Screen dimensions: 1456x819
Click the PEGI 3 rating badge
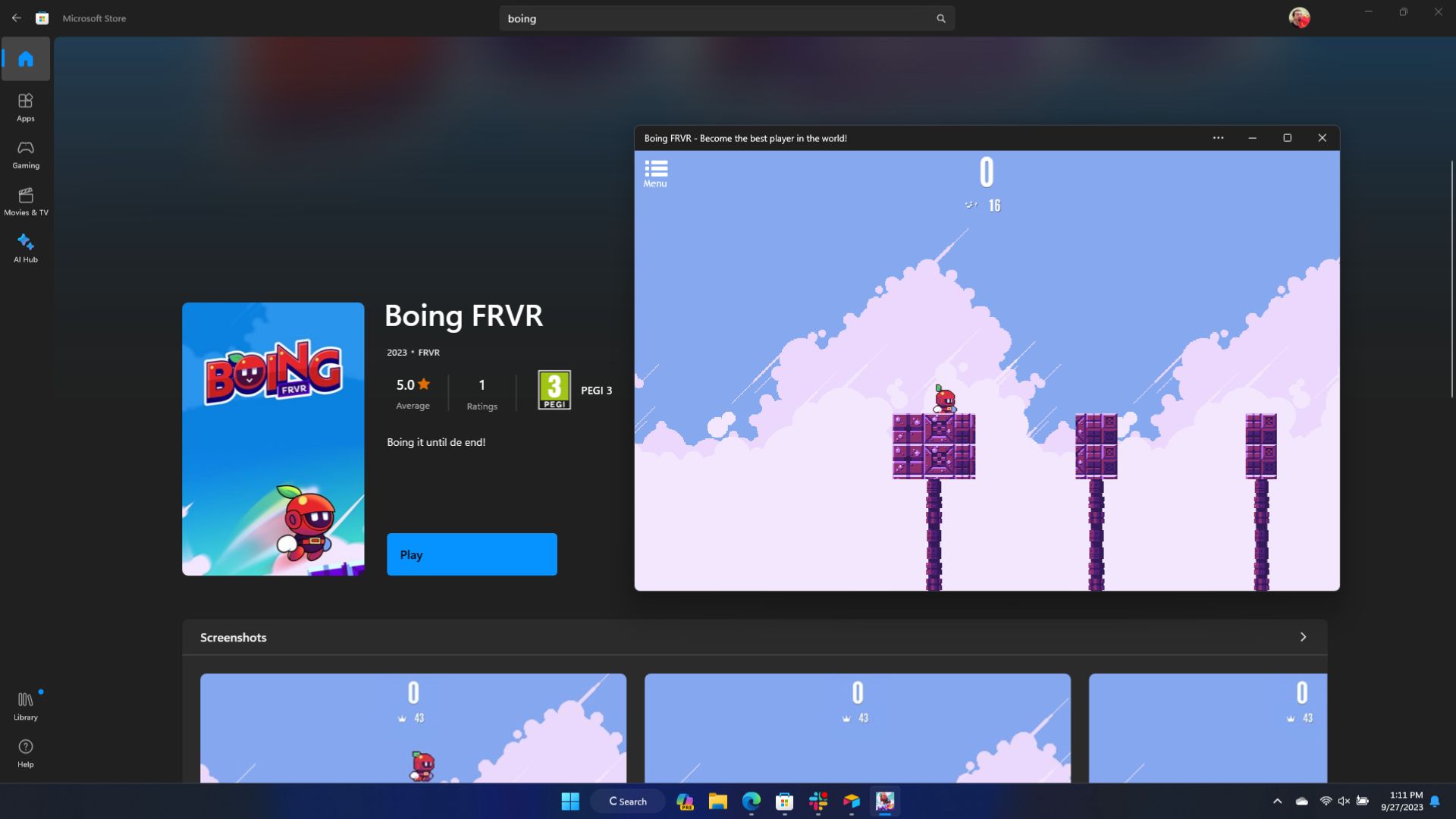(x=554, y=390)
